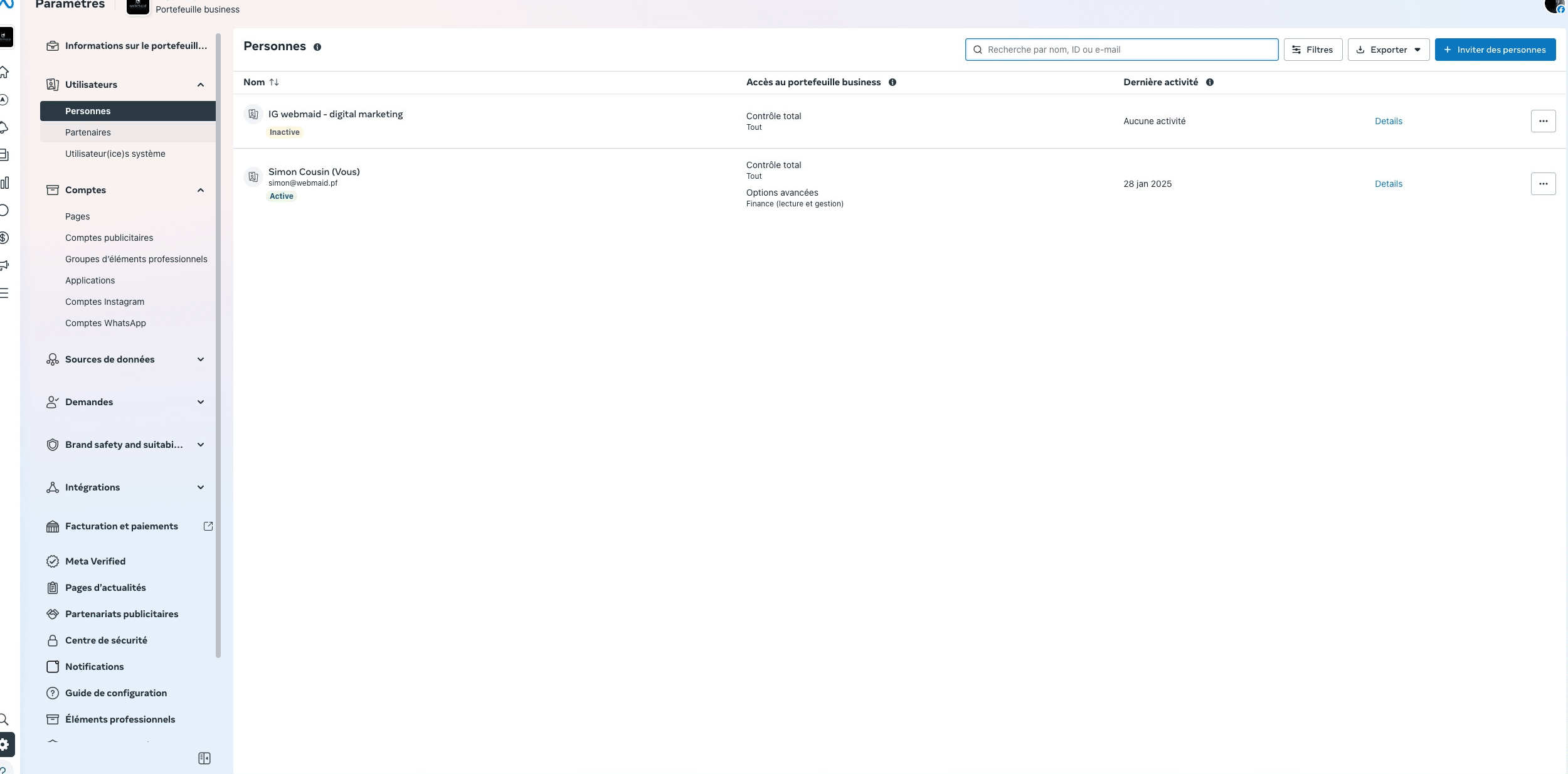The height and width of the screenshot is (774, 1568).
Task: Click the sort arrows beside Nom column
Action: coord(274,82)
